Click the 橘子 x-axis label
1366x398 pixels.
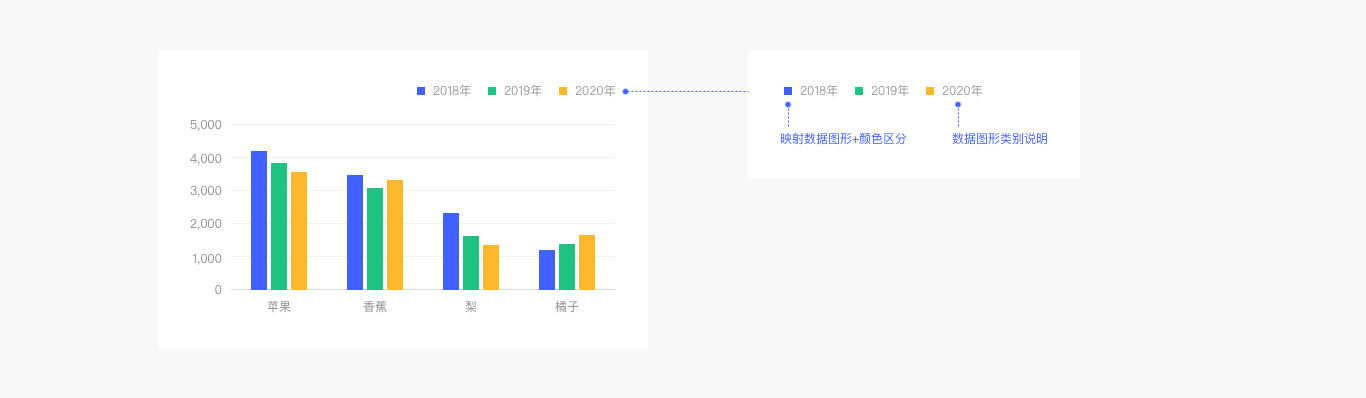567,307
